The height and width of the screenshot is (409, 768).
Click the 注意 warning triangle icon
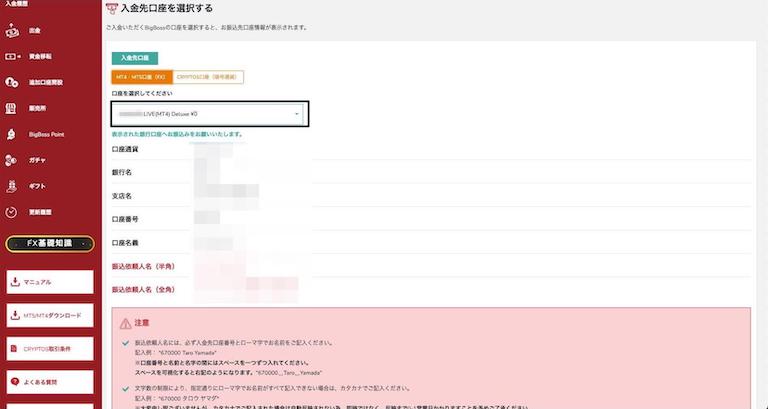(125, 323)
